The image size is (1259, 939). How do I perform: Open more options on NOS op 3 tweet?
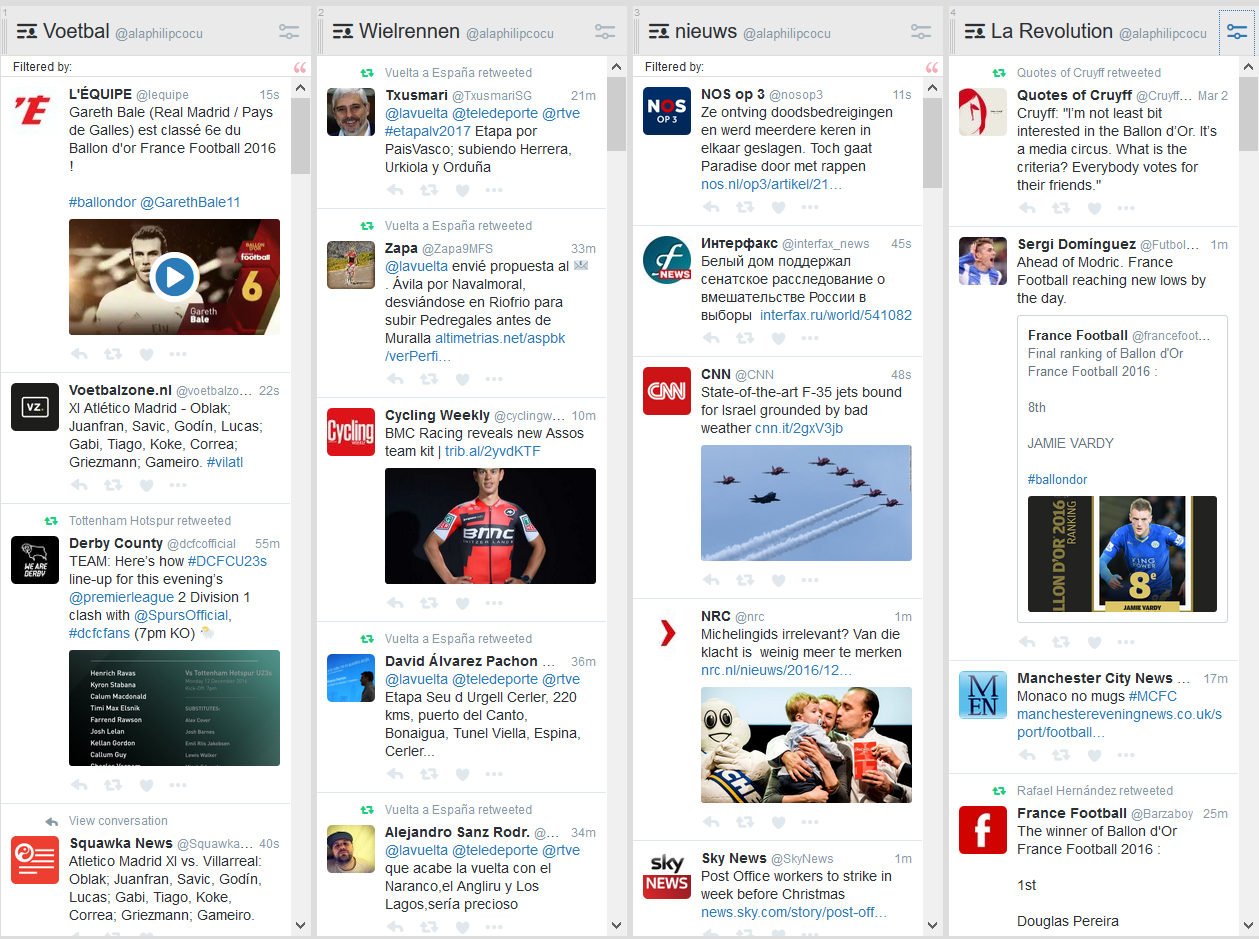click(810, 207)
